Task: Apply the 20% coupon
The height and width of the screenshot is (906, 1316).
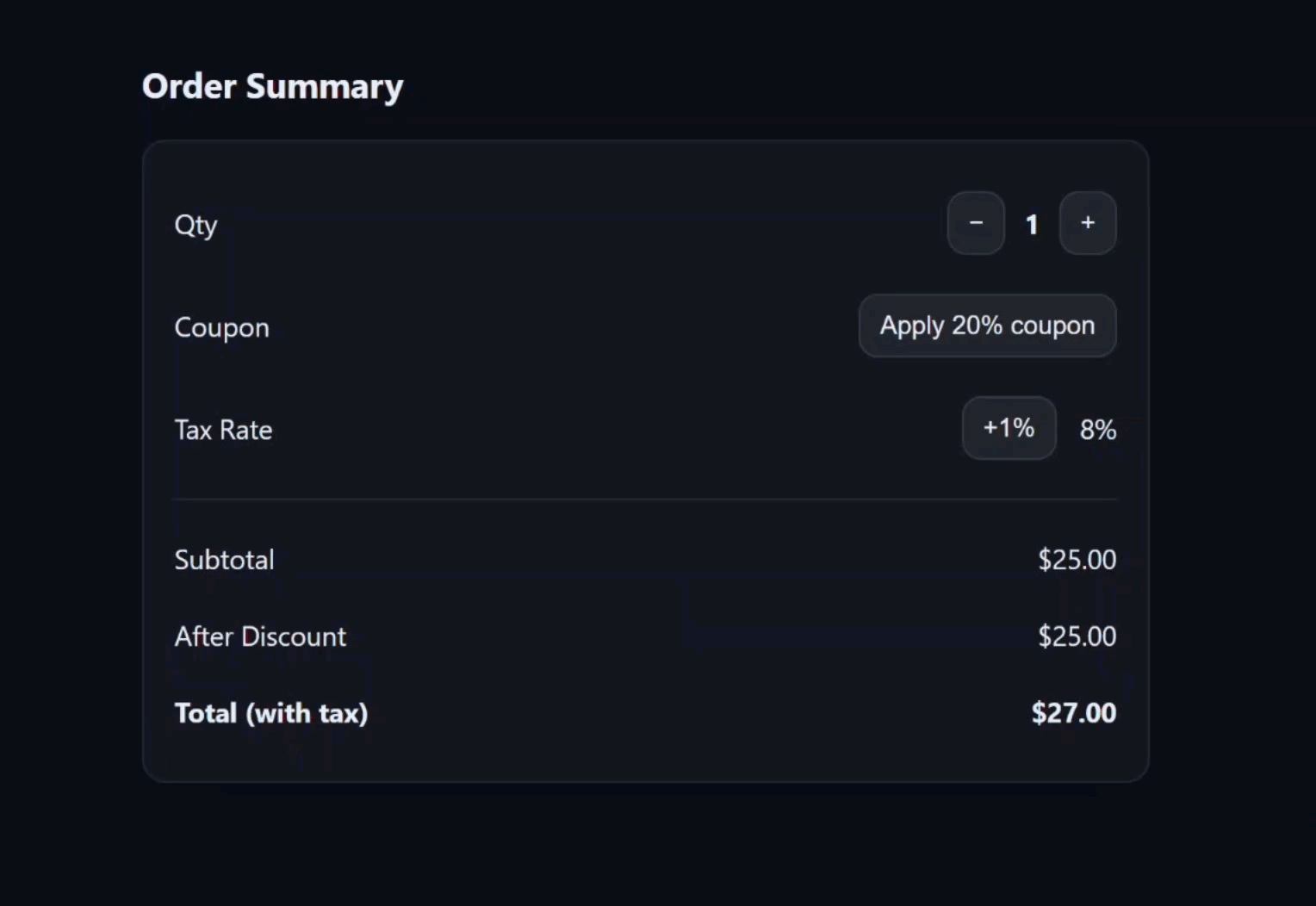Action: [x=987, y=326]
